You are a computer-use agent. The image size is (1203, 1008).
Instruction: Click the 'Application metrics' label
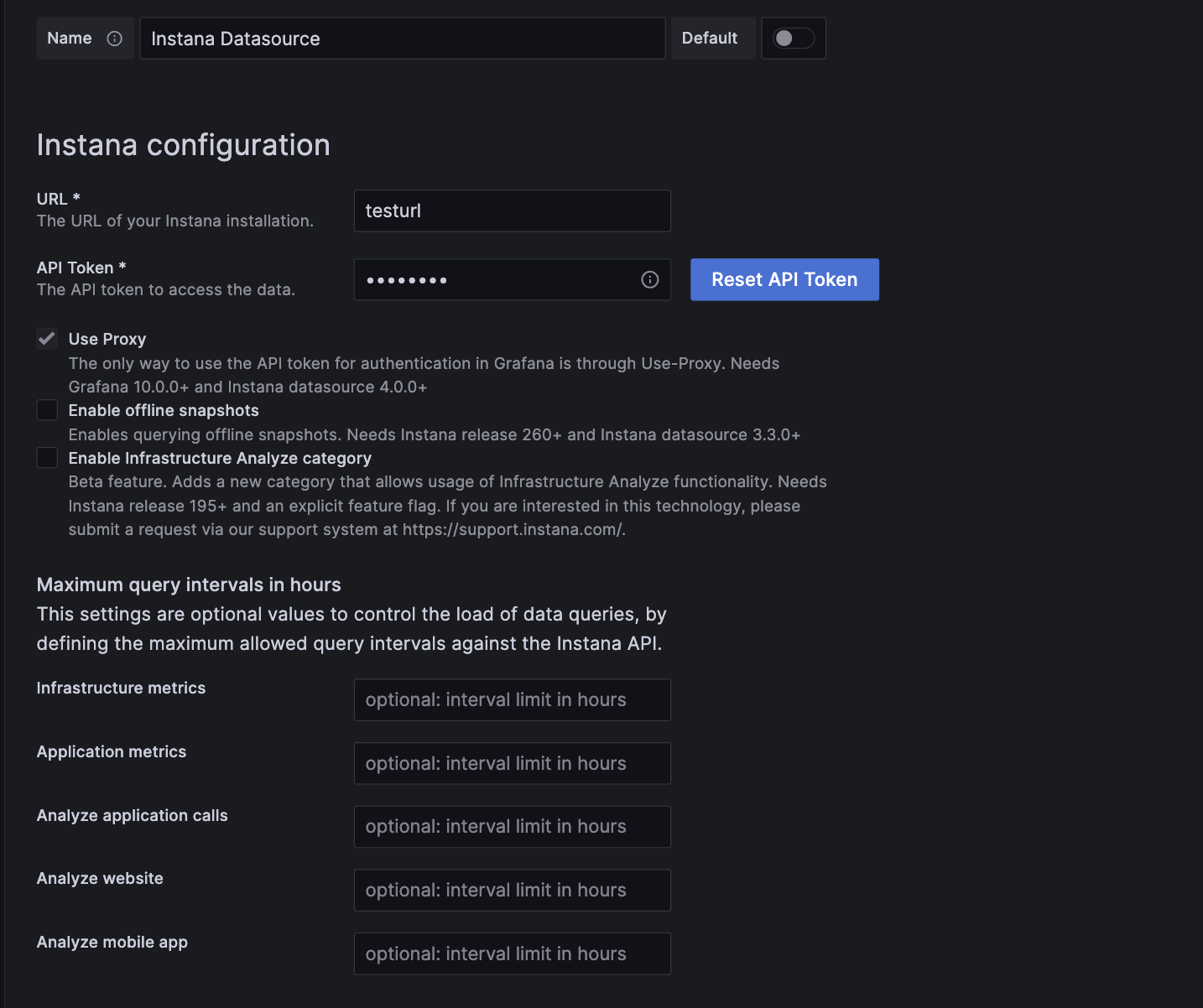click(112, 751)
